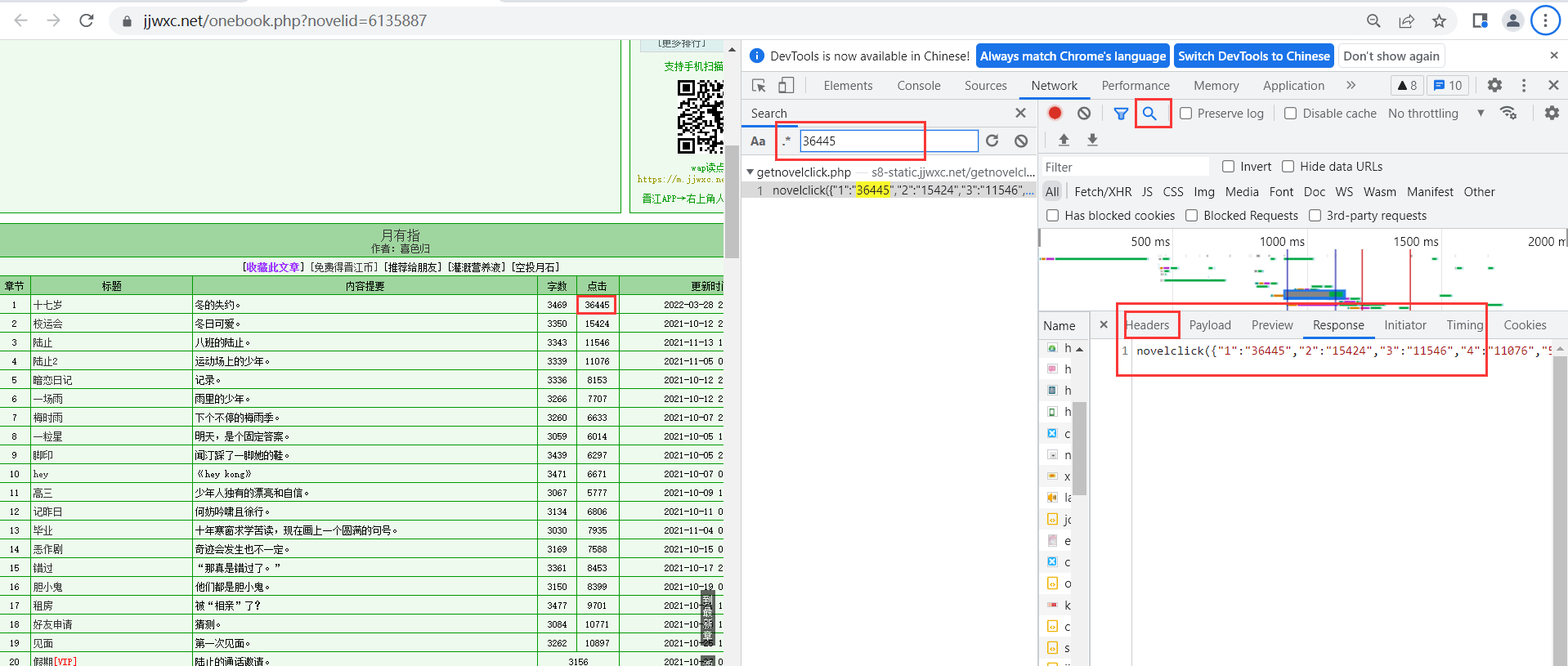Open the Performance tab

(1135, 86)
